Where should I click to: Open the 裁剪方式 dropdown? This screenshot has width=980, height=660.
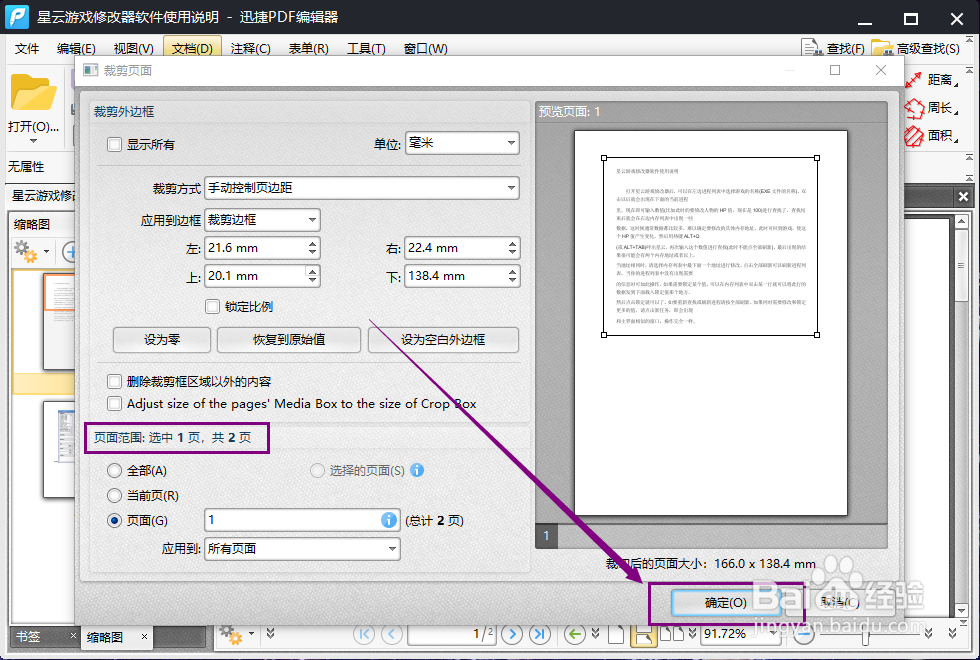362,188
